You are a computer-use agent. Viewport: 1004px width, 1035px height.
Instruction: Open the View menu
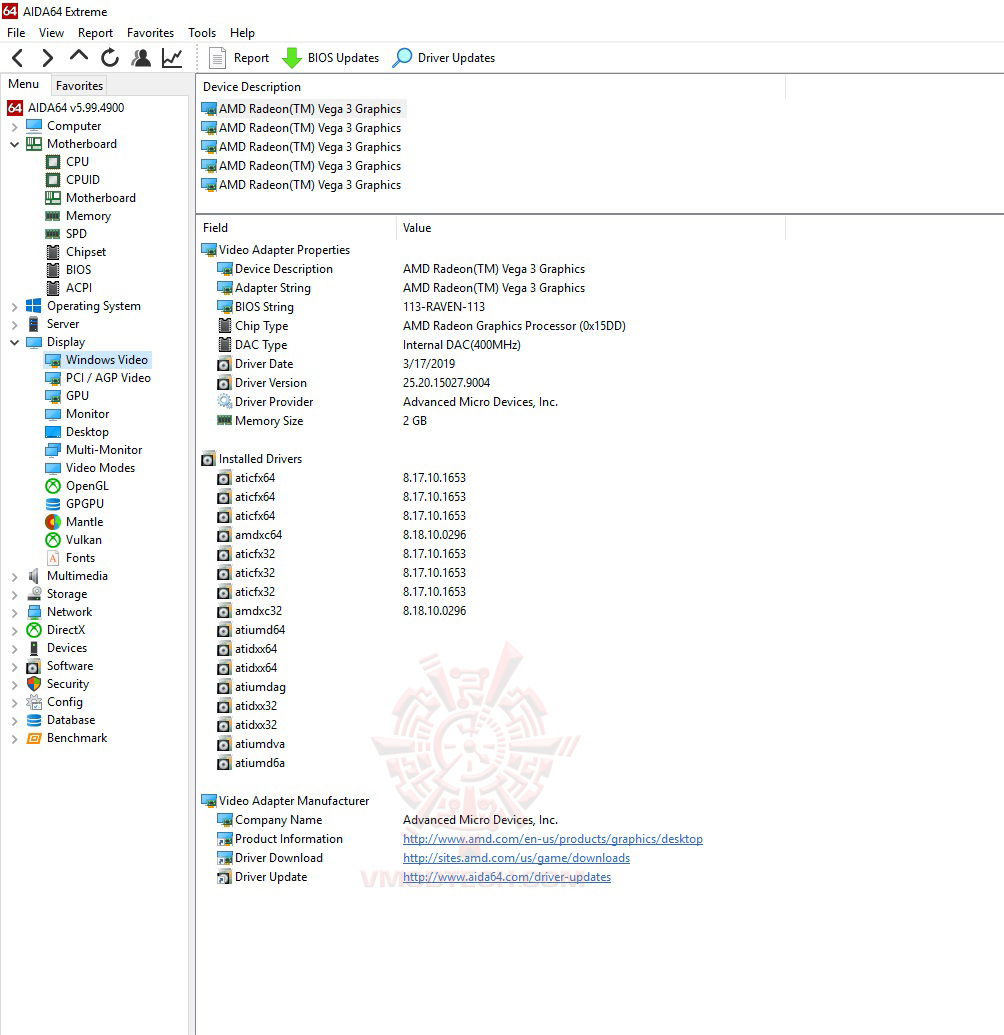click(x=51, y=32)
